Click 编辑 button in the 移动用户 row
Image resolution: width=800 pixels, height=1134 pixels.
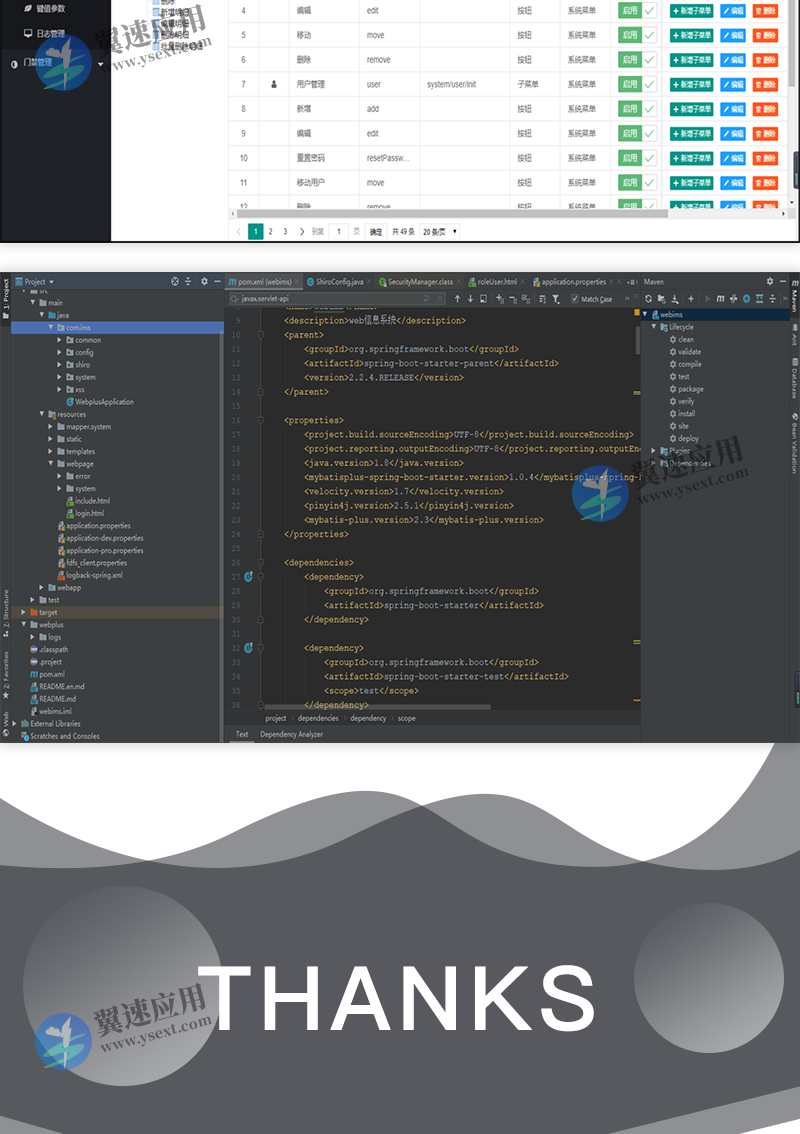[x=733, y=183]
